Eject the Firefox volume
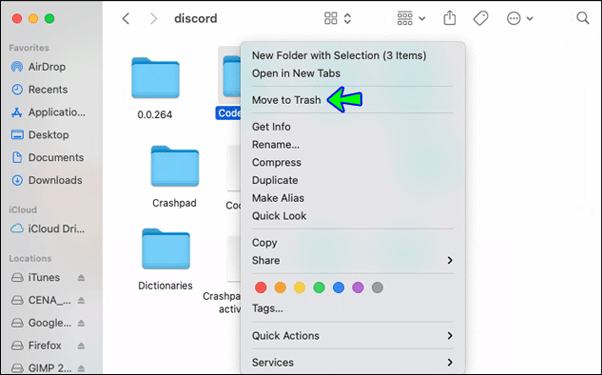Viewport: 602px width, 375px height. 81,346
